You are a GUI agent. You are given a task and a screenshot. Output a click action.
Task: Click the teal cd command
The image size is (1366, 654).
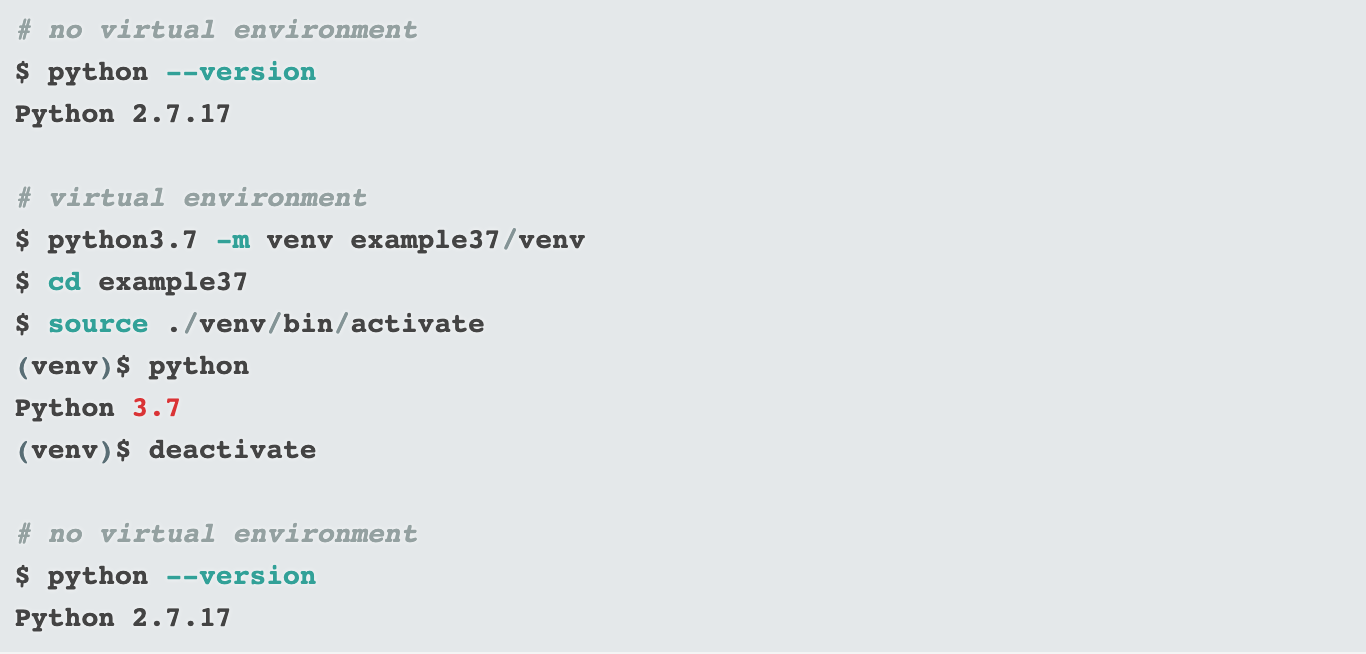pos(65,282)
